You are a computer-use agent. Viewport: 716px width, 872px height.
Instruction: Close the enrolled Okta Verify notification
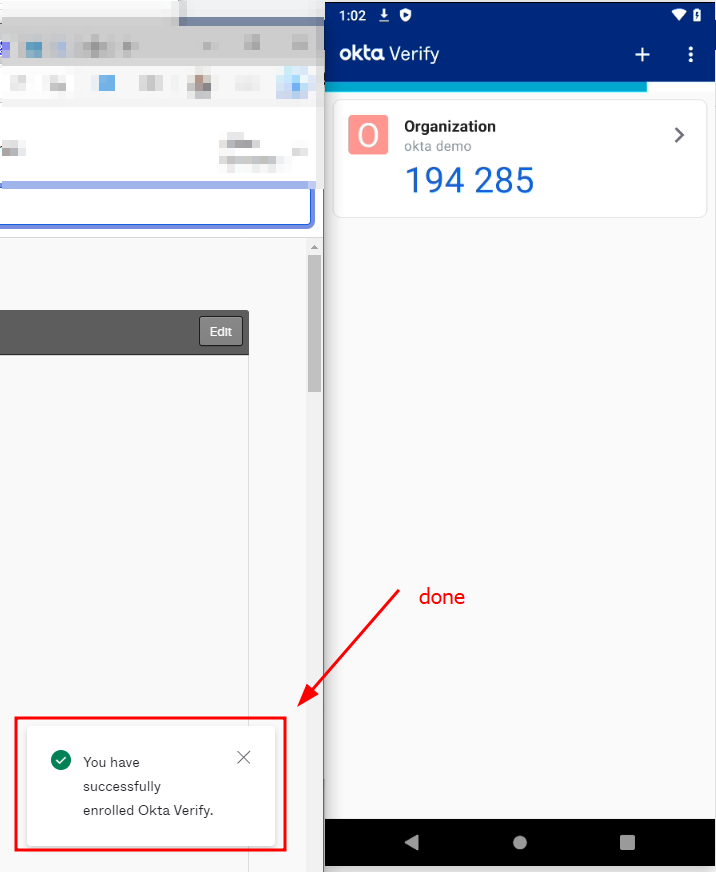pos(244,757)
